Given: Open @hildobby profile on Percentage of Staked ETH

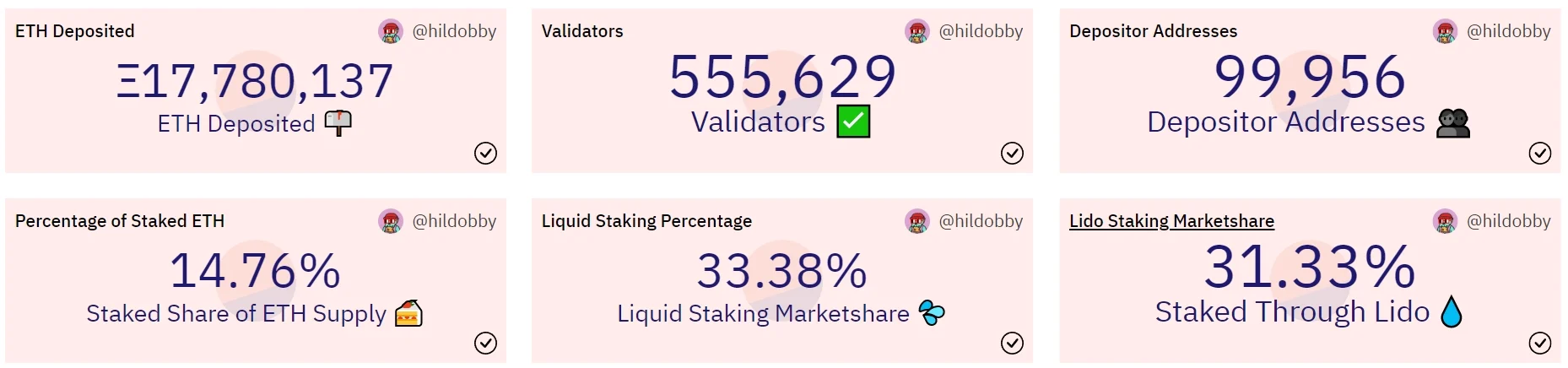Looking at the screenshot, I should pyautogui.click(x=454, y=222).
